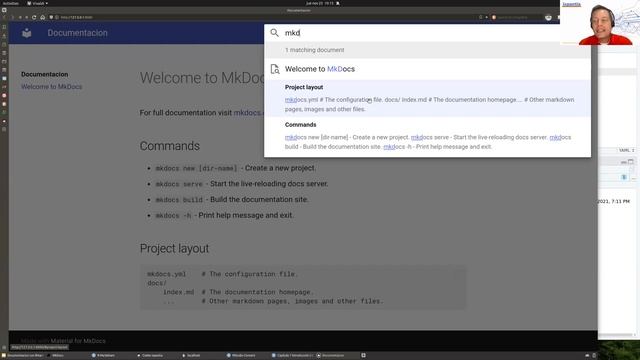Focus the search field containing "mkd"

pyautogui.click(x=420, y=33)
